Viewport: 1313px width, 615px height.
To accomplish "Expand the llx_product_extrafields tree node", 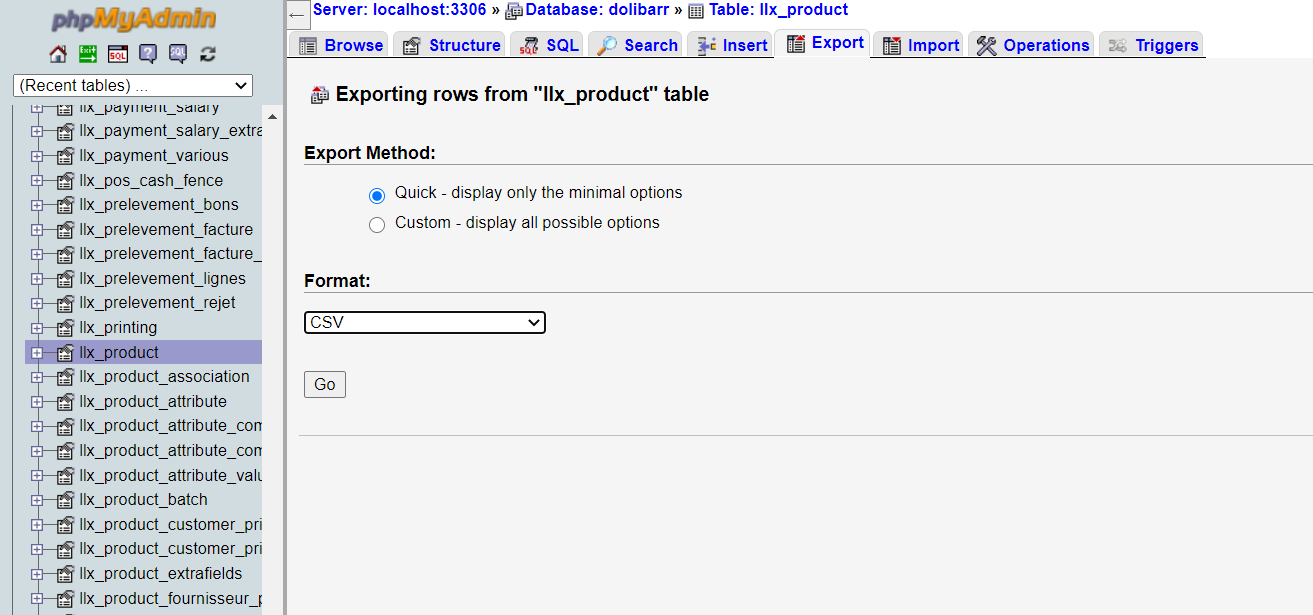I will pos(37,574).
